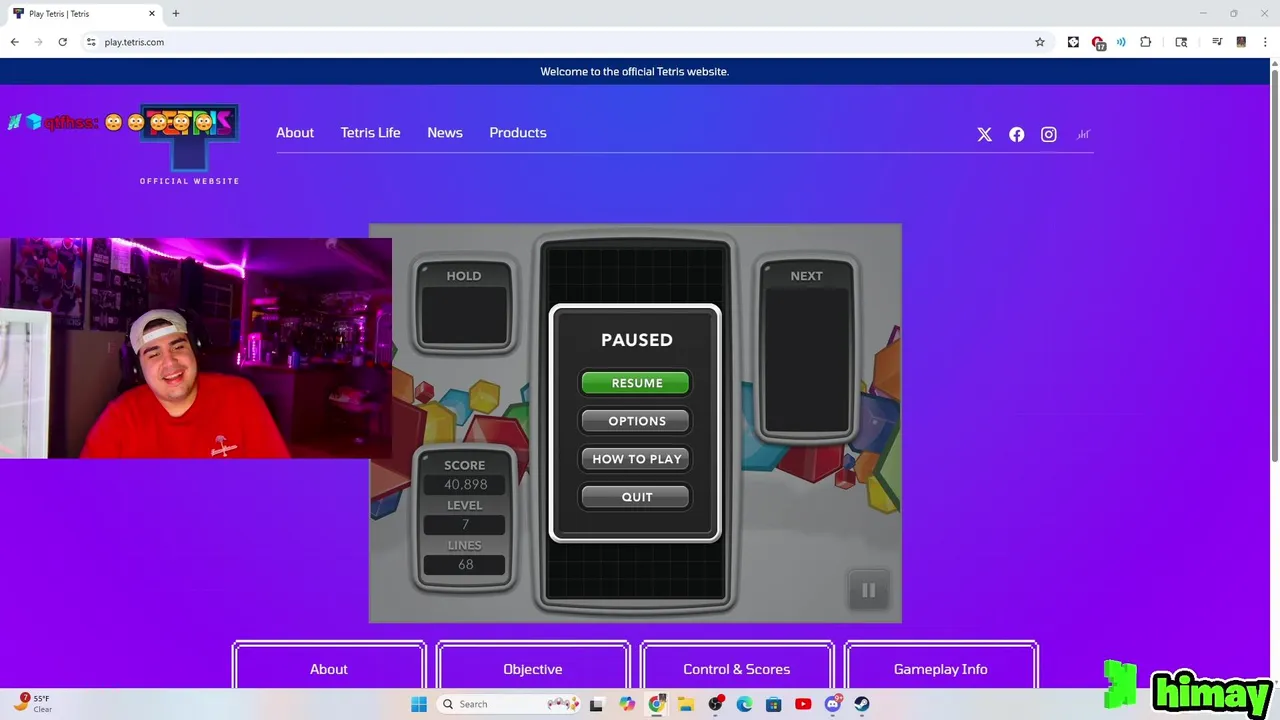Screen dimensions: 1280x720
Task: Open the Facebook social icon
Action: (1016, 134)
